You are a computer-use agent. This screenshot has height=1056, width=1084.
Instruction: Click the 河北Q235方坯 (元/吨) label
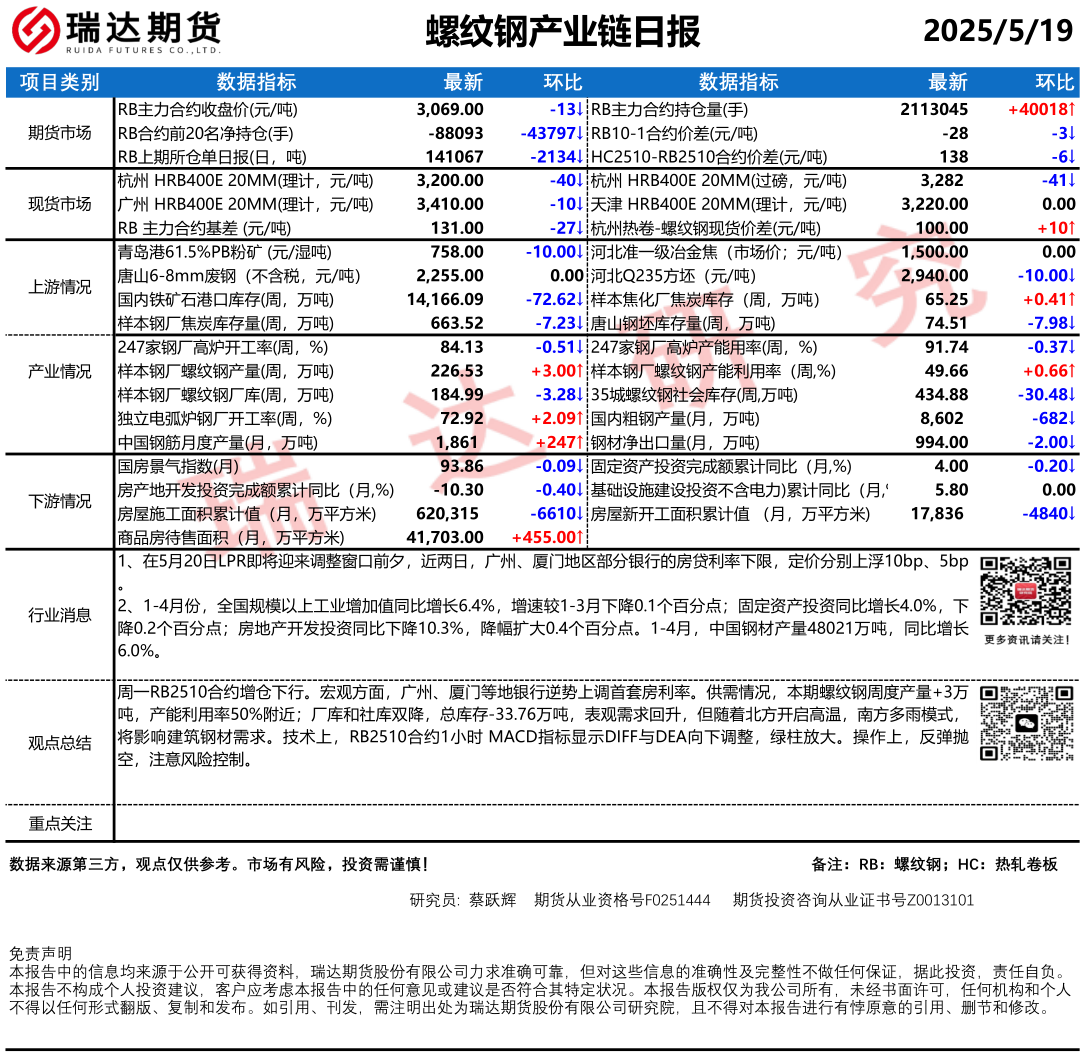tap(673, 276)
